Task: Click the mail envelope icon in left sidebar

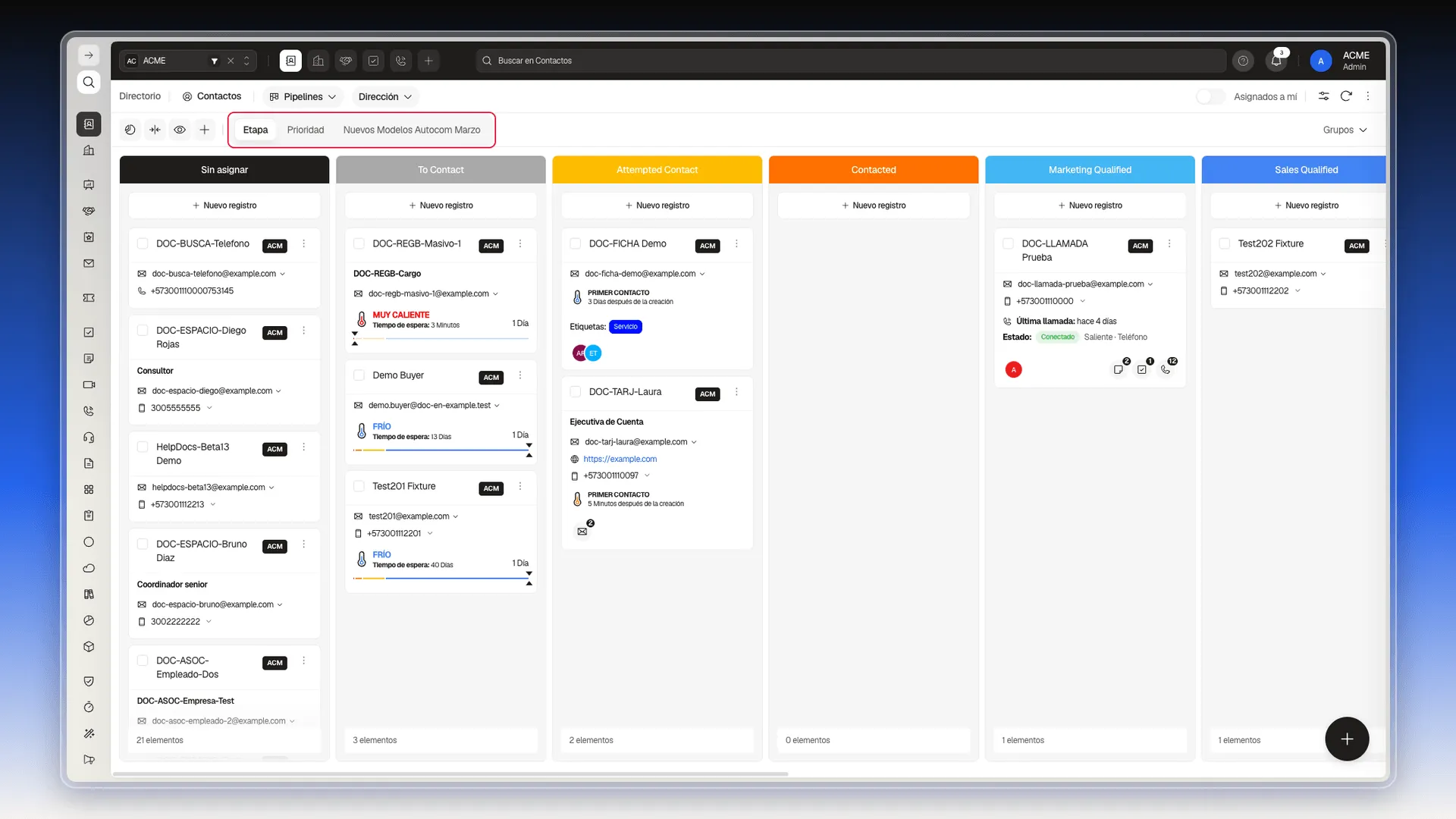Action: [89, 263]
